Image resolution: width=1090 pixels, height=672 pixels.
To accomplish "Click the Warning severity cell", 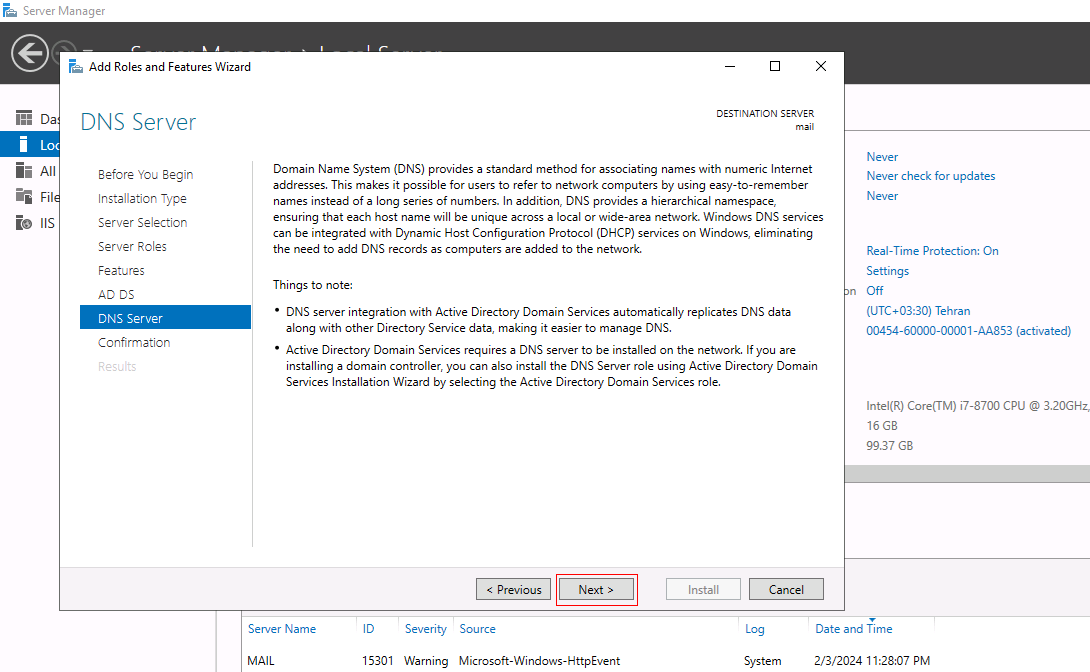I will click(426, 661).
